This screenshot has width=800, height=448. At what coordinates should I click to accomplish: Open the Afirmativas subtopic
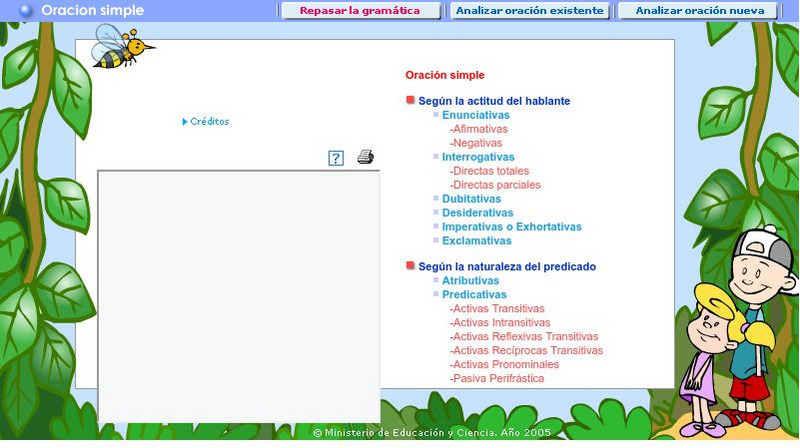pyautogui.click(x=479, y=129)
